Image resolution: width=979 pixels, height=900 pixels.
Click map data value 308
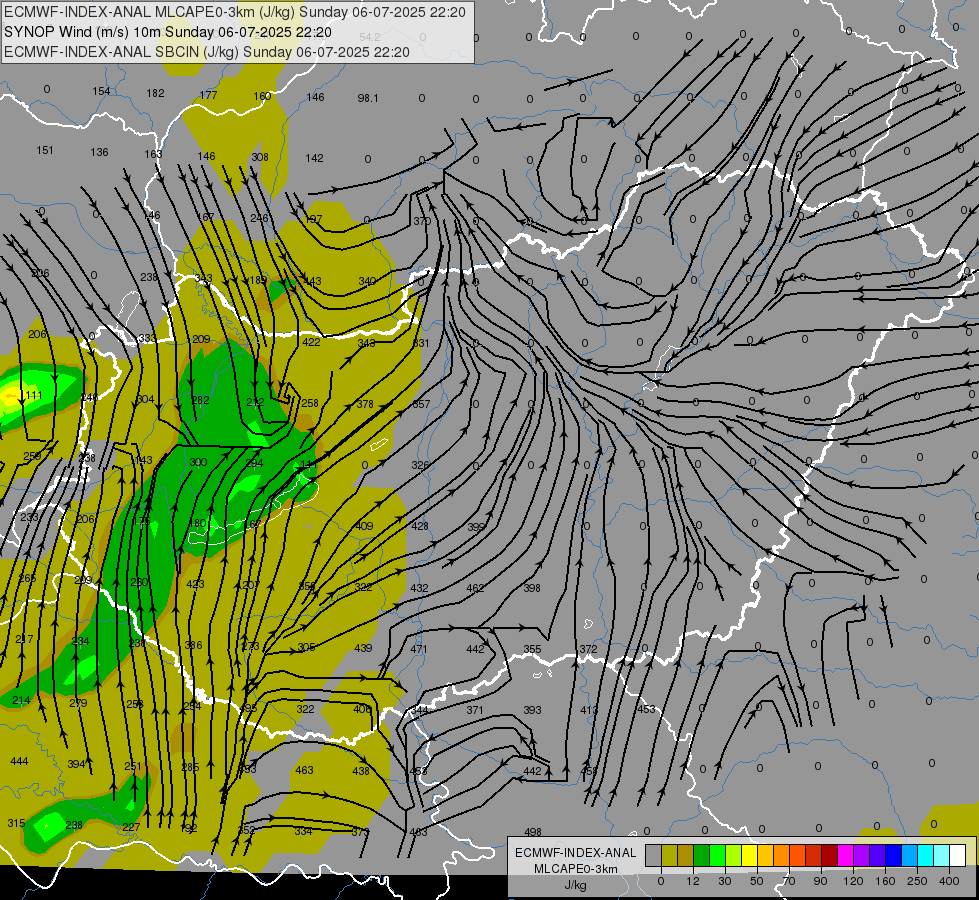pyautogui.click(x=260, y=157)
